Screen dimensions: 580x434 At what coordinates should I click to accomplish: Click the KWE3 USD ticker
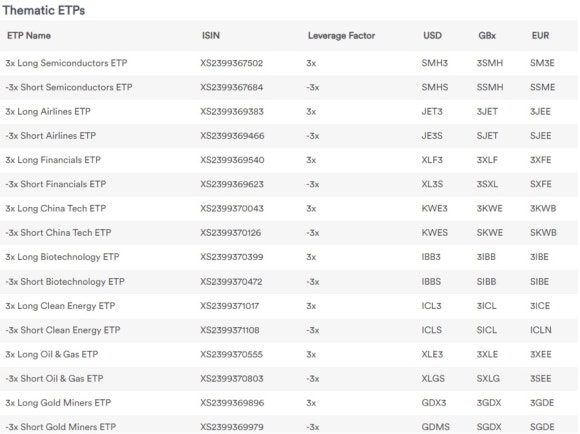(435, 208)
